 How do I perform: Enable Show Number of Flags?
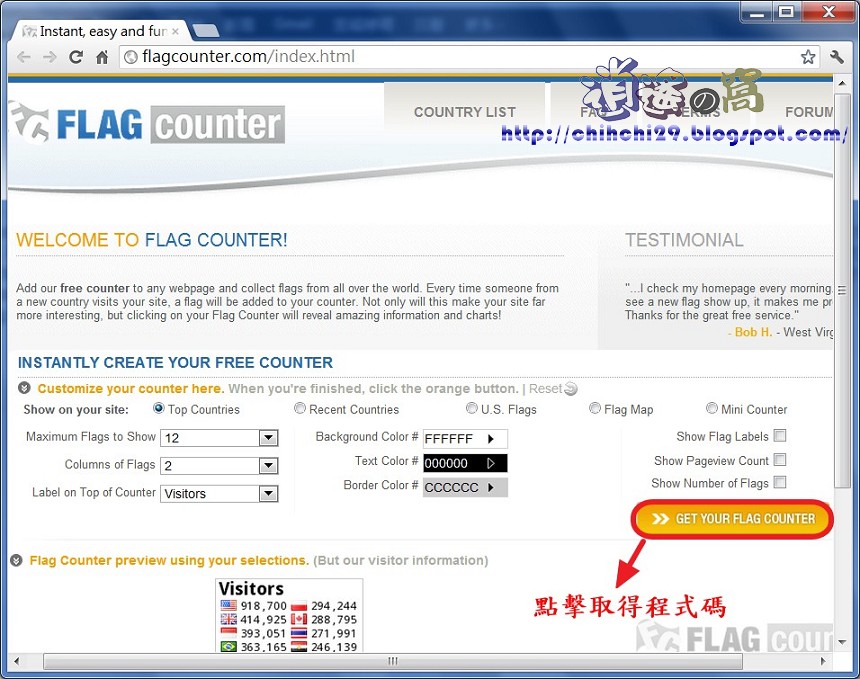tap(780, 481)
